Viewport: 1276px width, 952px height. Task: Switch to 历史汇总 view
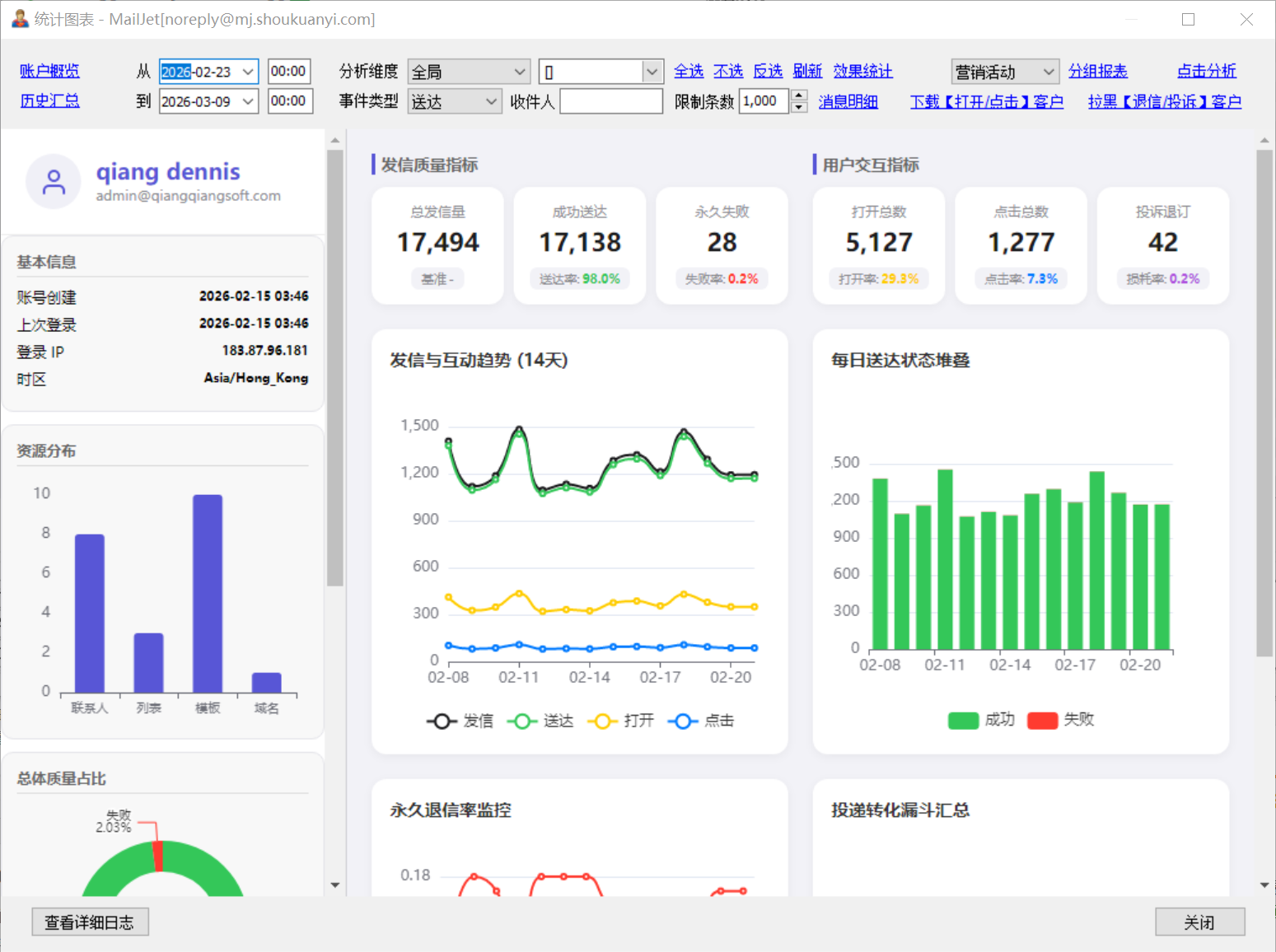(49, 101)
